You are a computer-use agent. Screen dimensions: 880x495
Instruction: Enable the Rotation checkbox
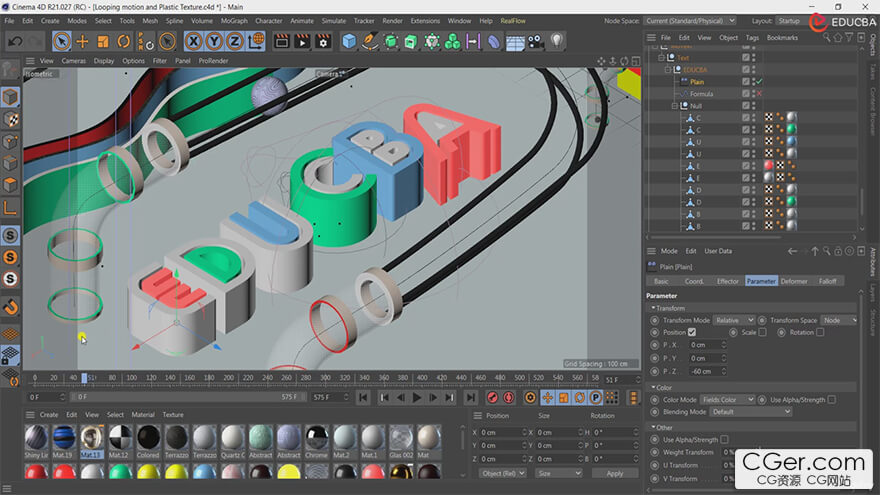coord(820,332)
